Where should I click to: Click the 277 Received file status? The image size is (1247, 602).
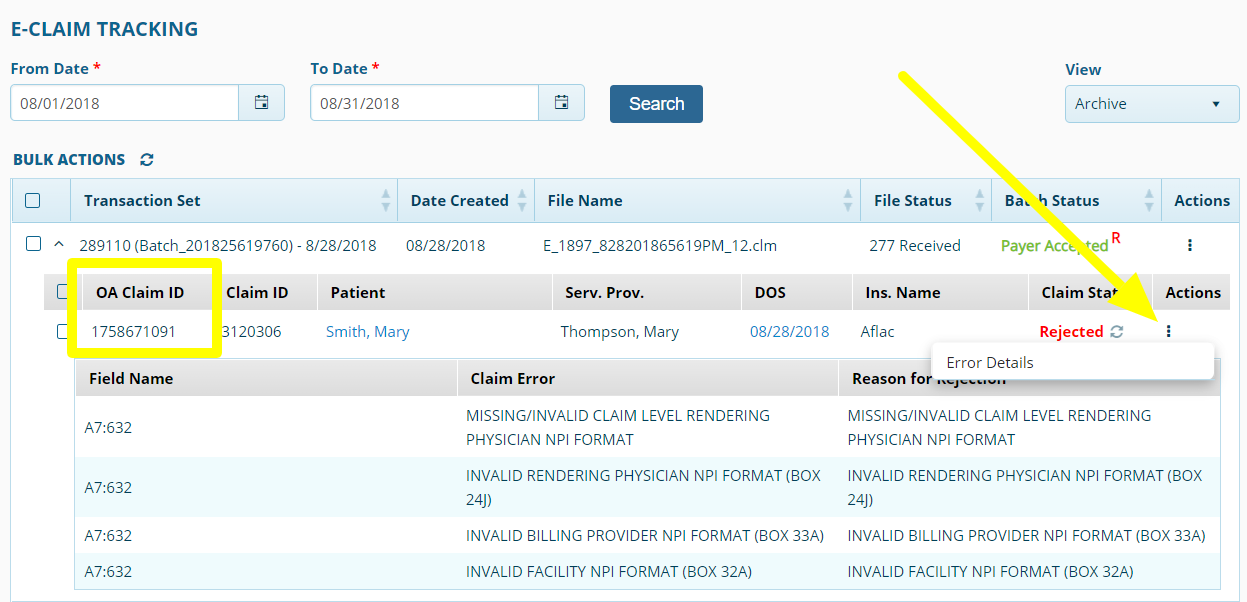click(x=915, y=246)
